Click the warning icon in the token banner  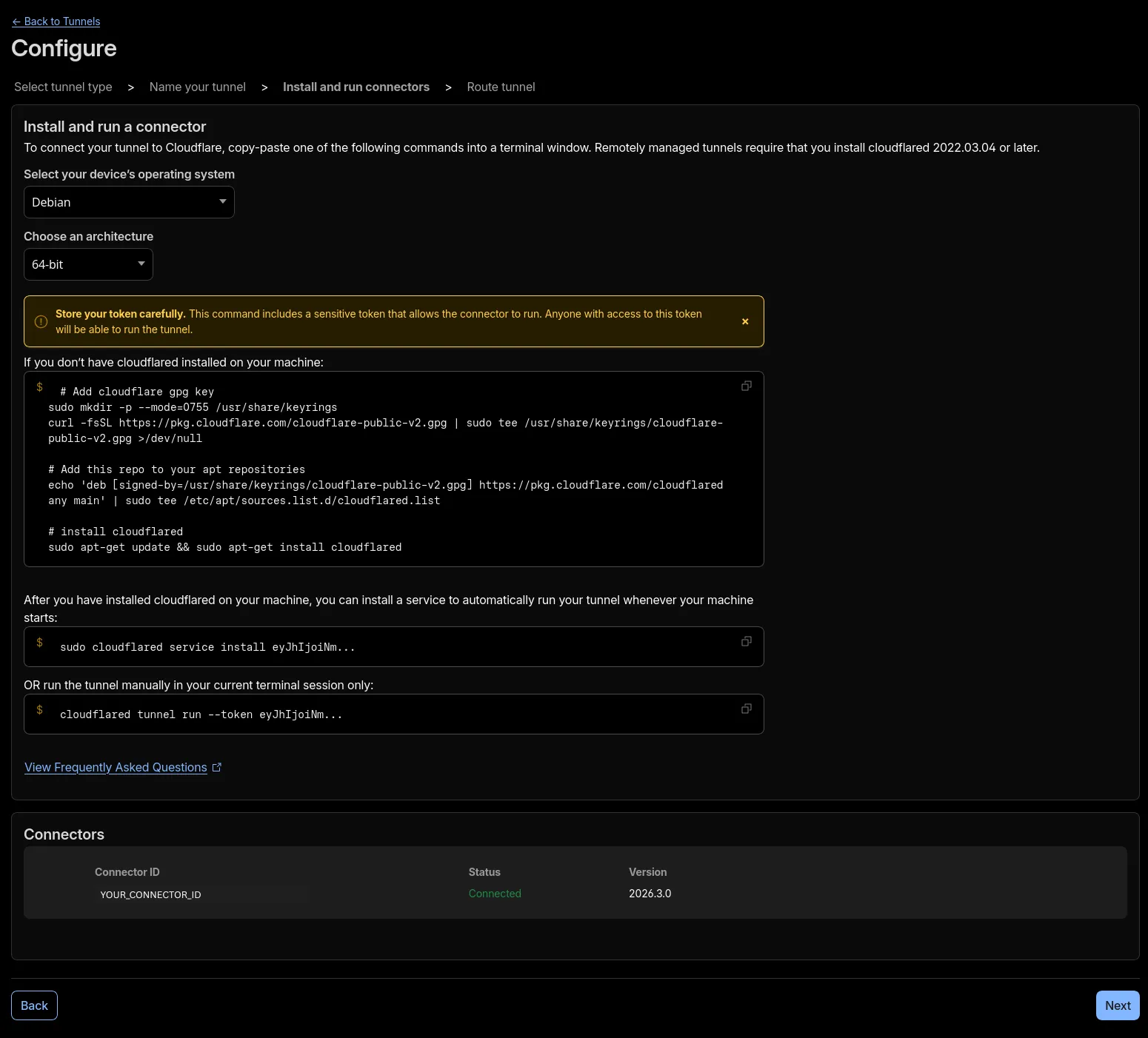[41, 321]
